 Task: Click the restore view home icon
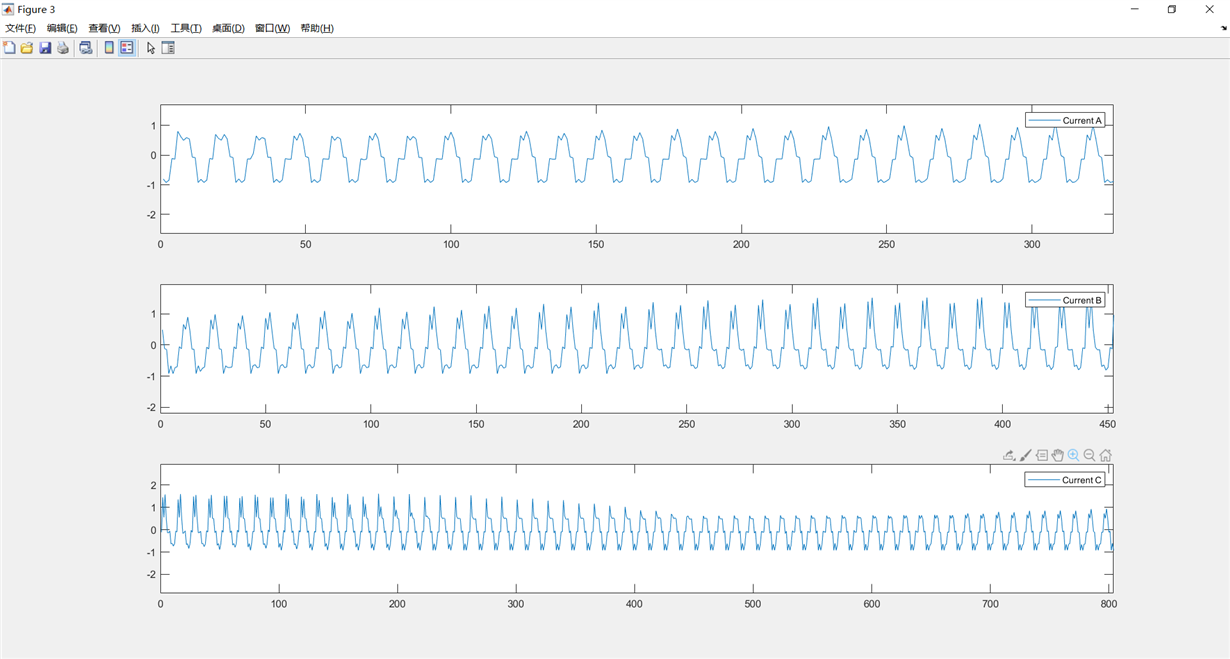click(x=1105, y=455)
